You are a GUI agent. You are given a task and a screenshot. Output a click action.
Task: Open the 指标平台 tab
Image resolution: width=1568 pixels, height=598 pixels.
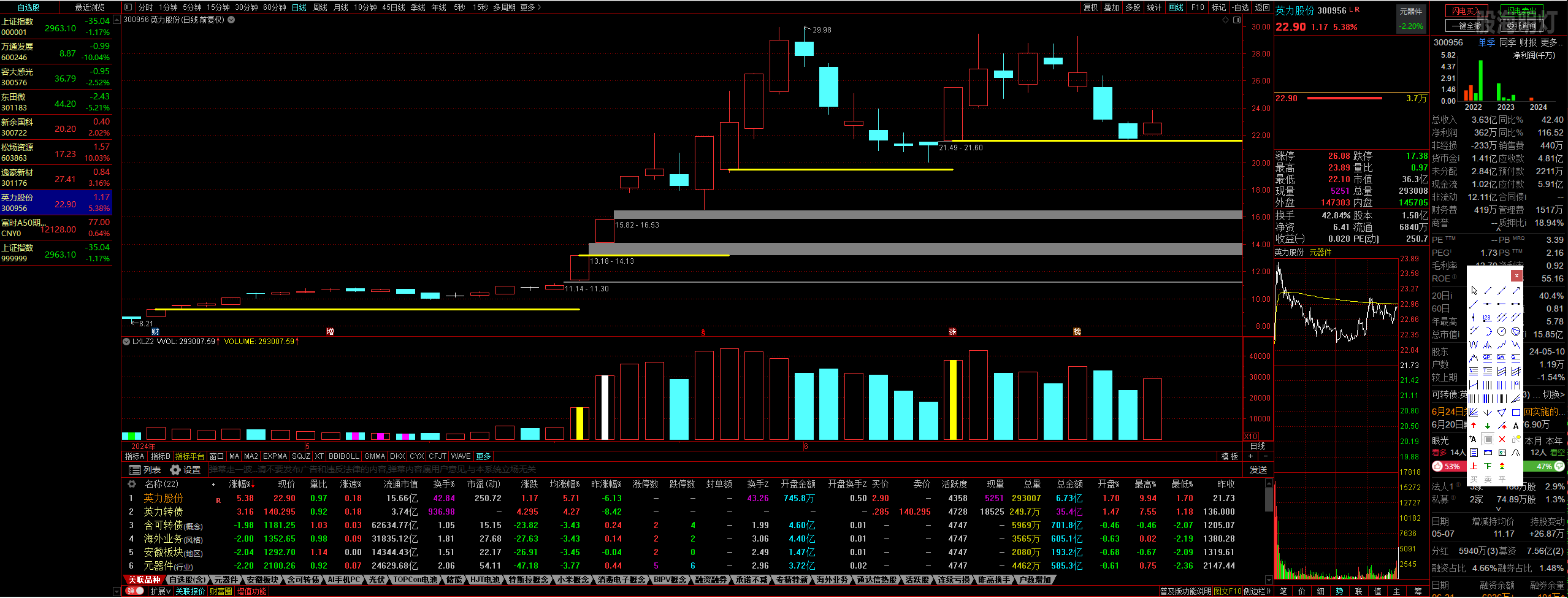coord(189,456)
